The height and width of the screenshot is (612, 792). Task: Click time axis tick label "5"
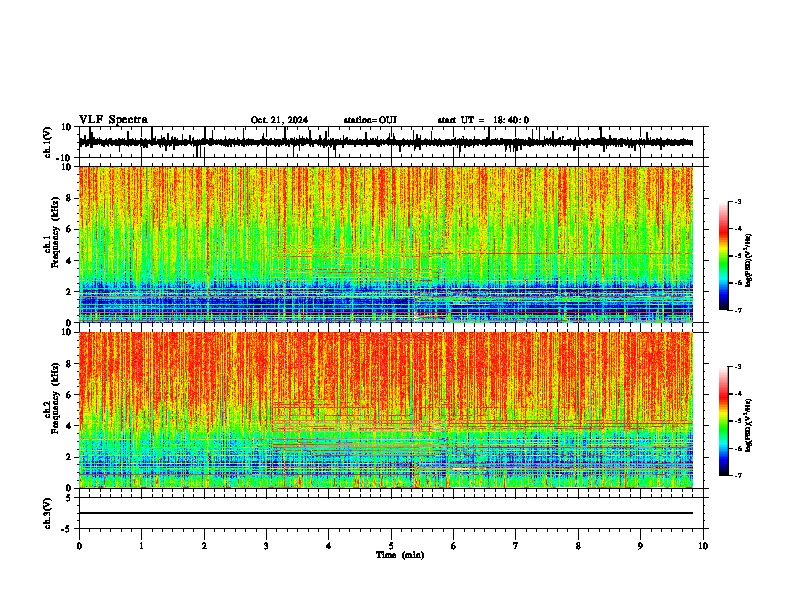click(391, 546)
